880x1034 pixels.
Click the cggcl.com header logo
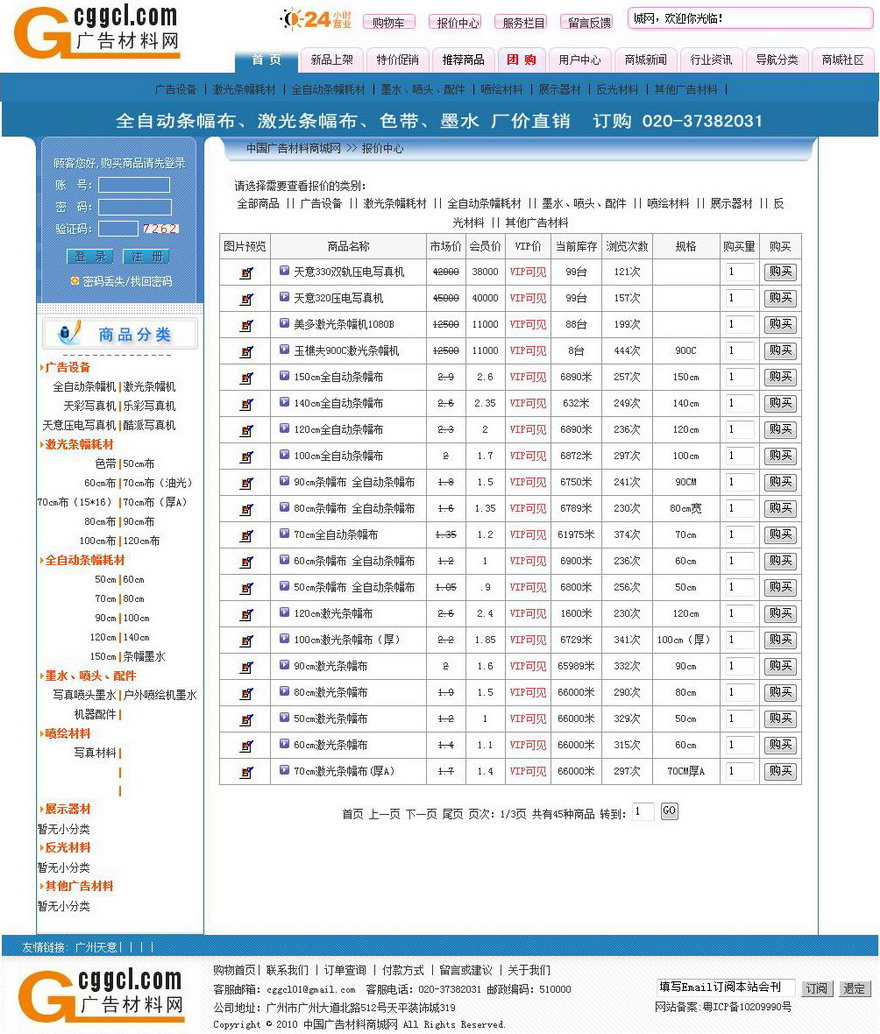tap(96, 31)
